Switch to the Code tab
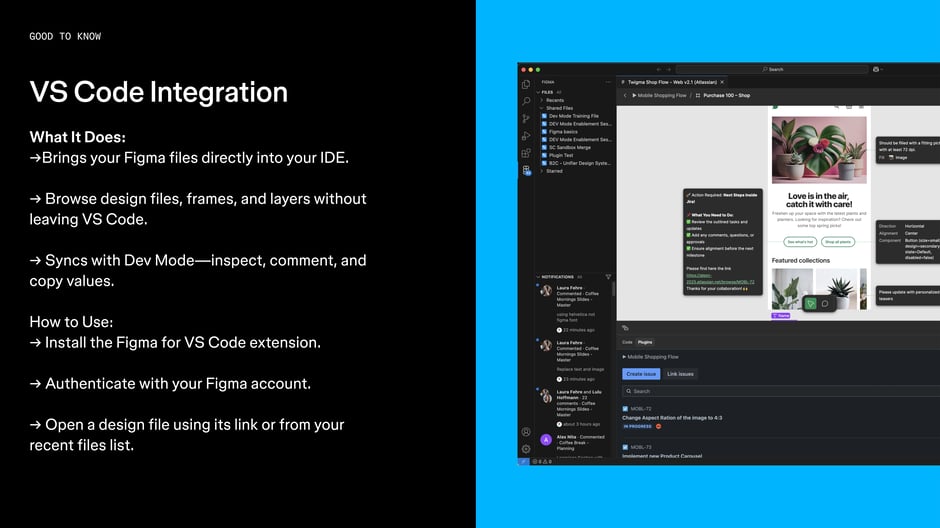Screen dimensions: 940x528 (627, 342)
